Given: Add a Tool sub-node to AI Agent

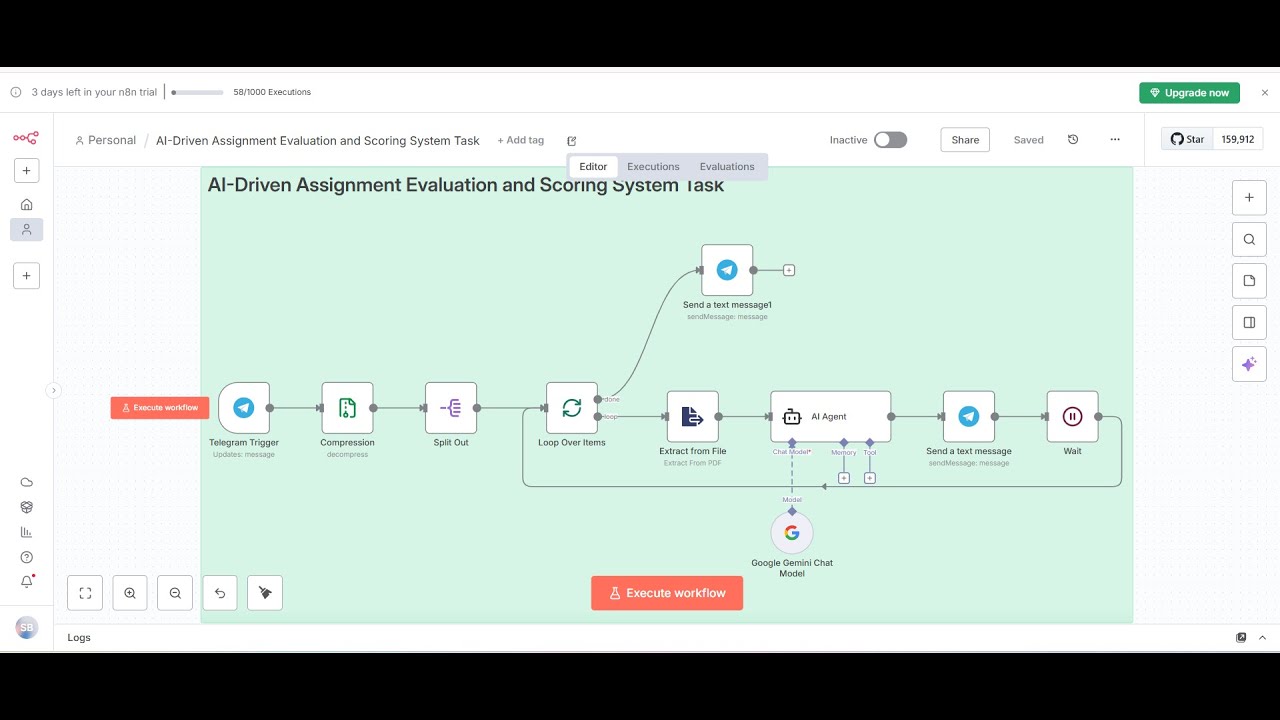Looking at the screenshot, I should (870, 478).
